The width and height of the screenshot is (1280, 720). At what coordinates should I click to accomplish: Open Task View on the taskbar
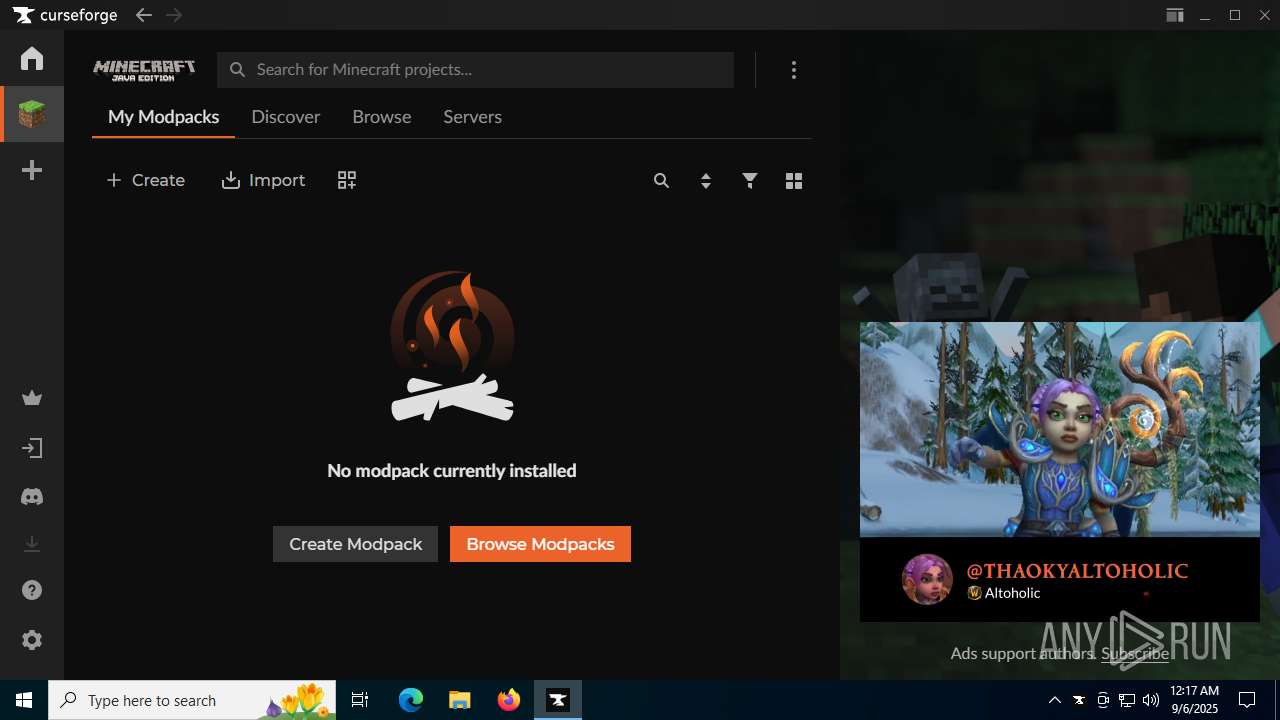click(360, 700)
